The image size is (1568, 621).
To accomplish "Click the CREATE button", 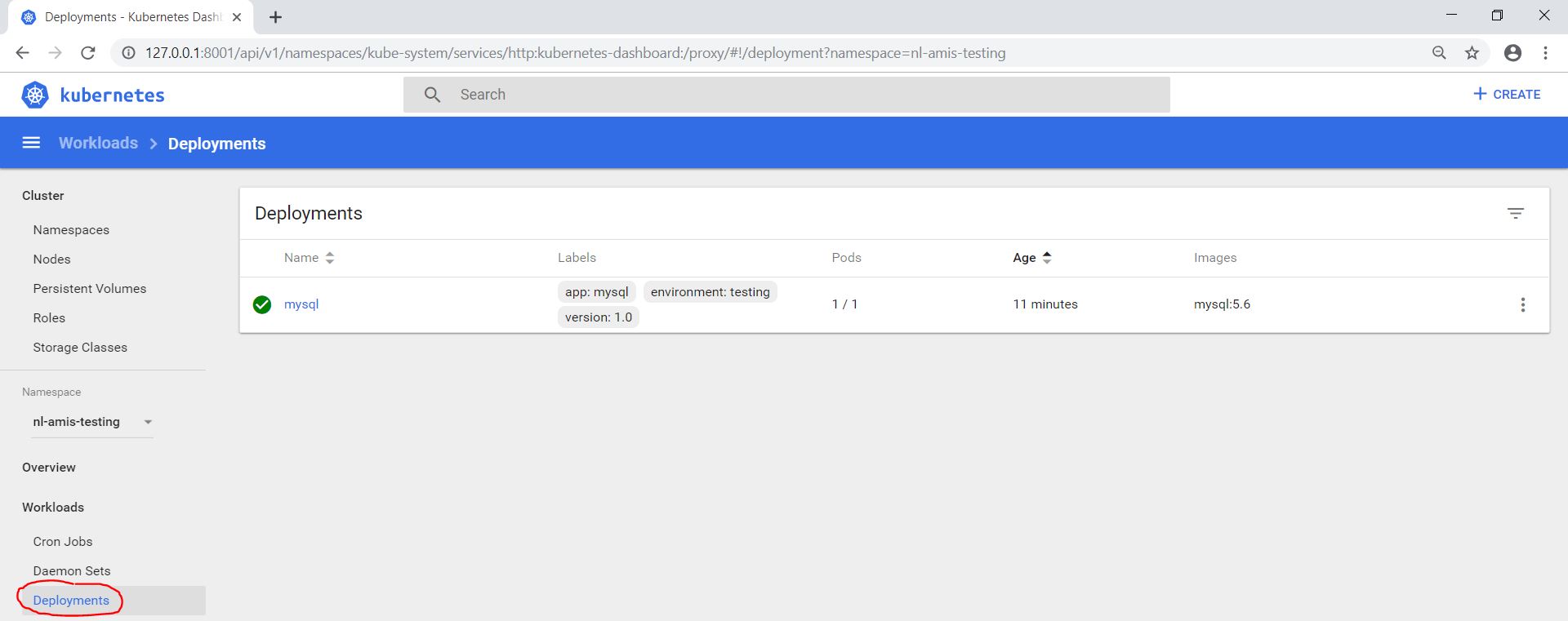I will (1507, 95).
